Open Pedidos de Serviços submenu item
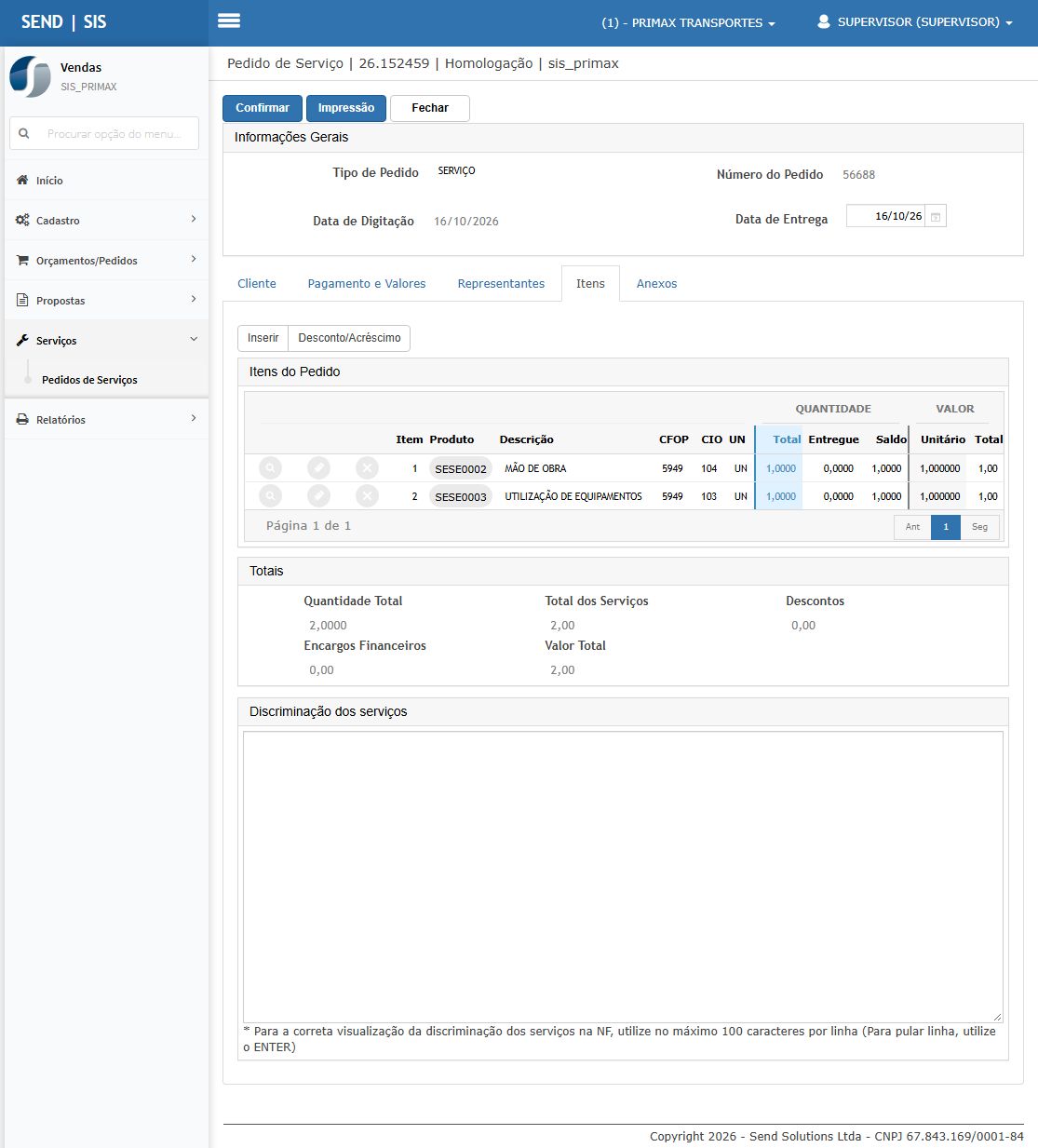Screen dimensions: 1038x1148 coord(89,380)
